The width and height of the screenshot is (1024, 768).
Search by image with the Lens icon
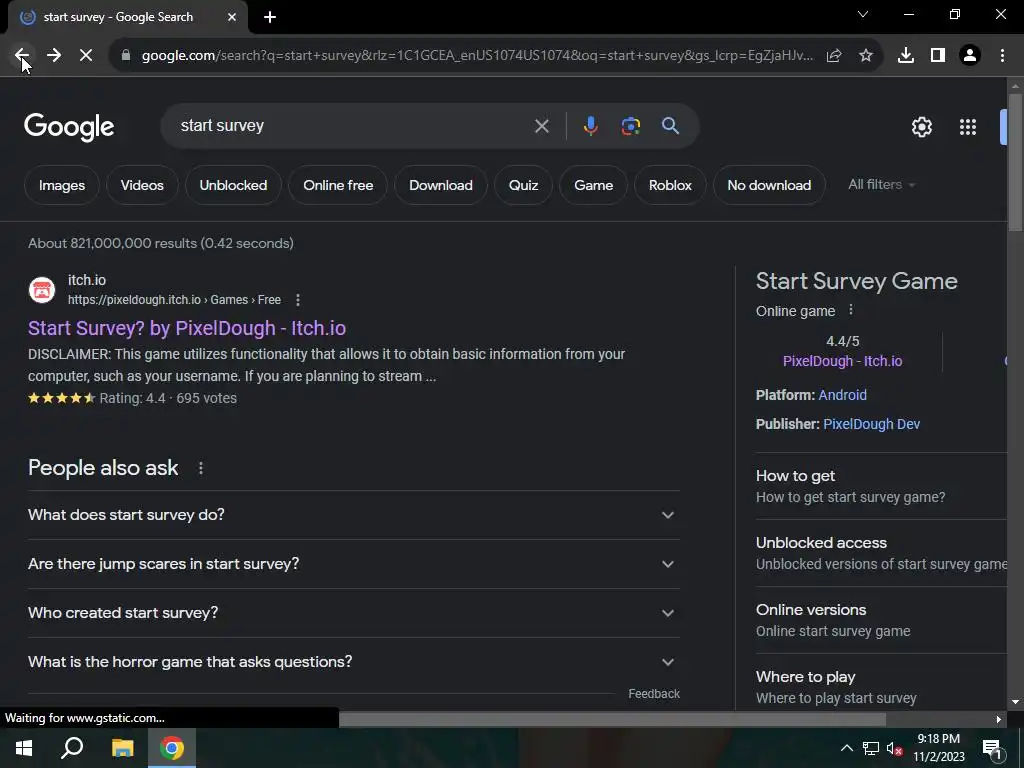click(x=630, y=126)
